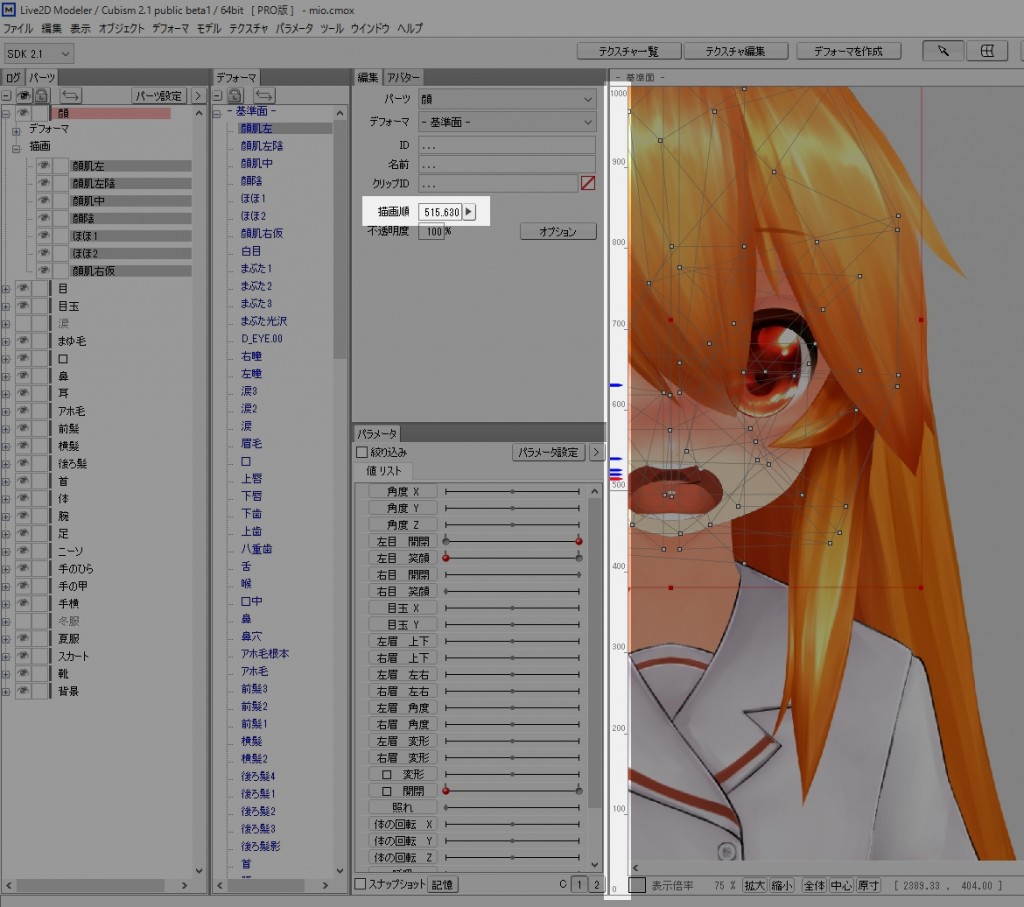1024x907 pixels.
Task: Toggle visibility of the 目玉 part
Action: tap(23, 306)
